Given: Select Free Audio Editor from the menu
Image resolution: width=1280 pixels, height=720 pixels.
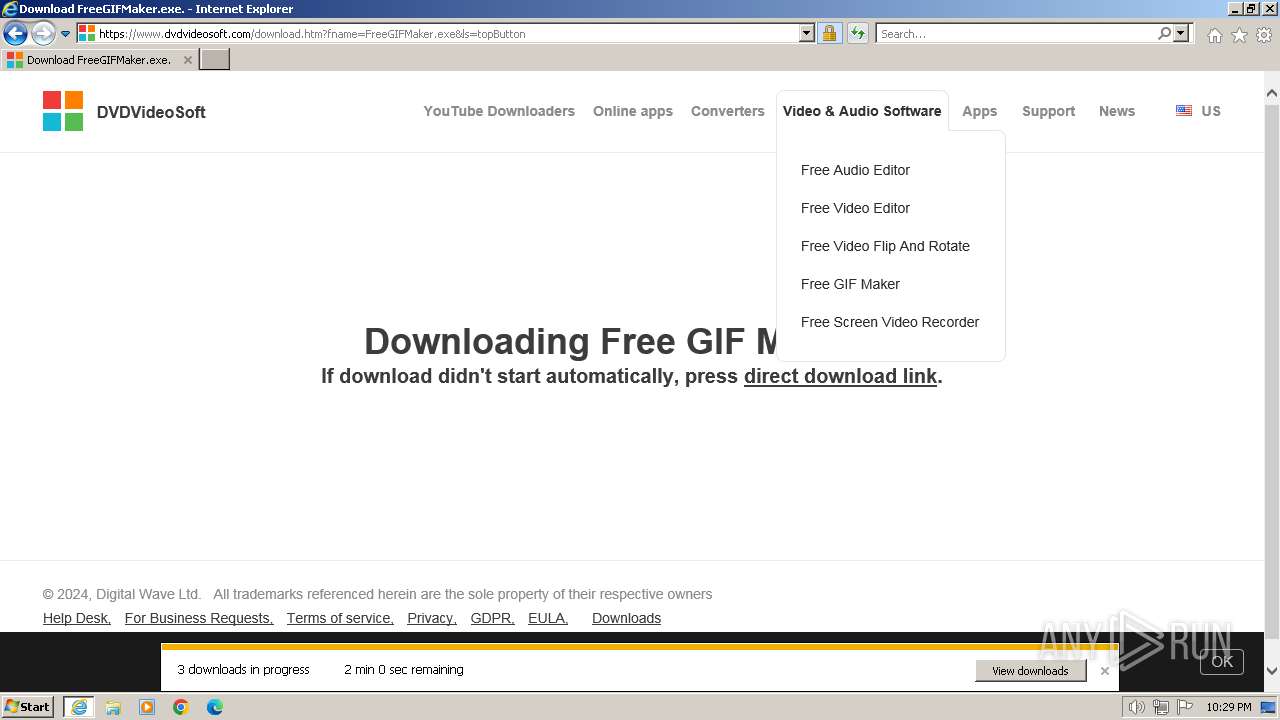Looking at the screenshot, I should pyautogui.click(x=855, y=170).
